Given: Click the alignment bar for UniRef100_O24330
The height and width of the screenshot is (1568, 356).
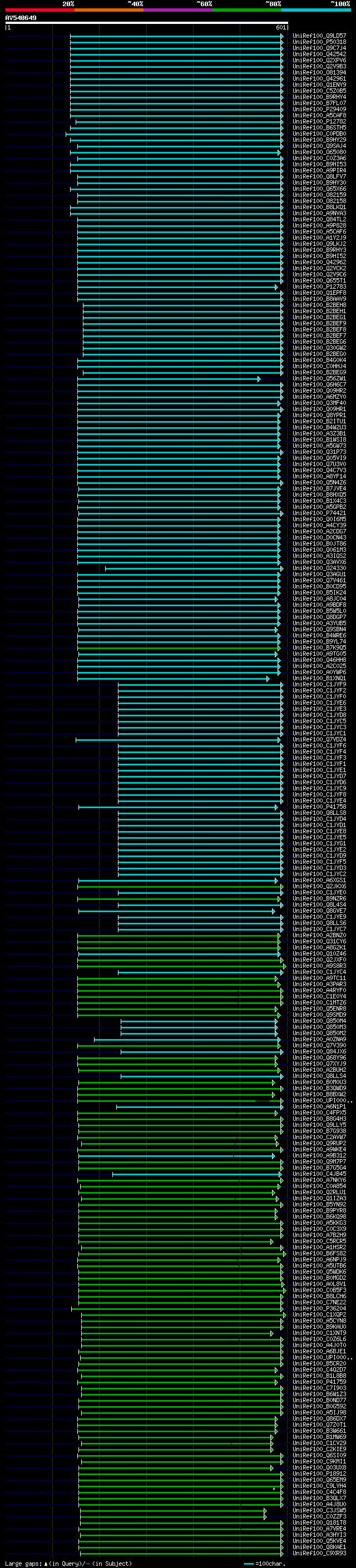Looking at the screenshot, I should tap(194, 568).
